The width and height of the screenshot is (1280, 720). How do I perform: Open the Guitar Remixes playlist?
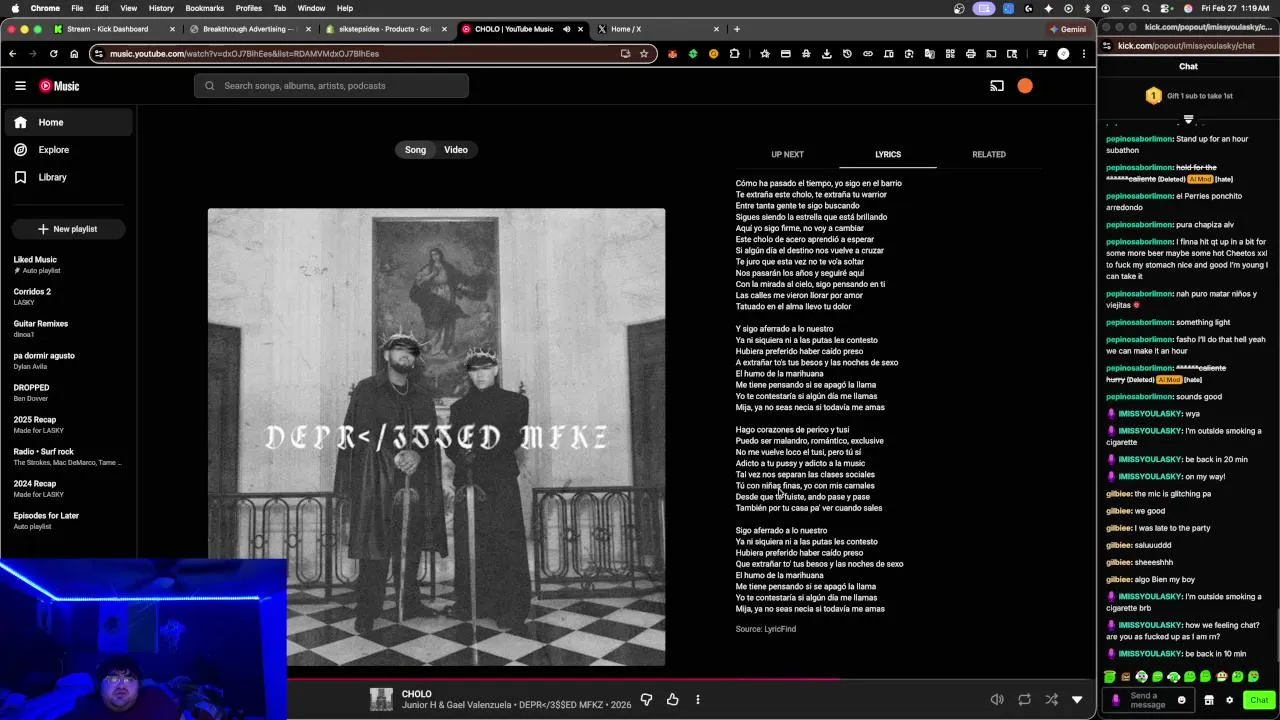[68, 329]
